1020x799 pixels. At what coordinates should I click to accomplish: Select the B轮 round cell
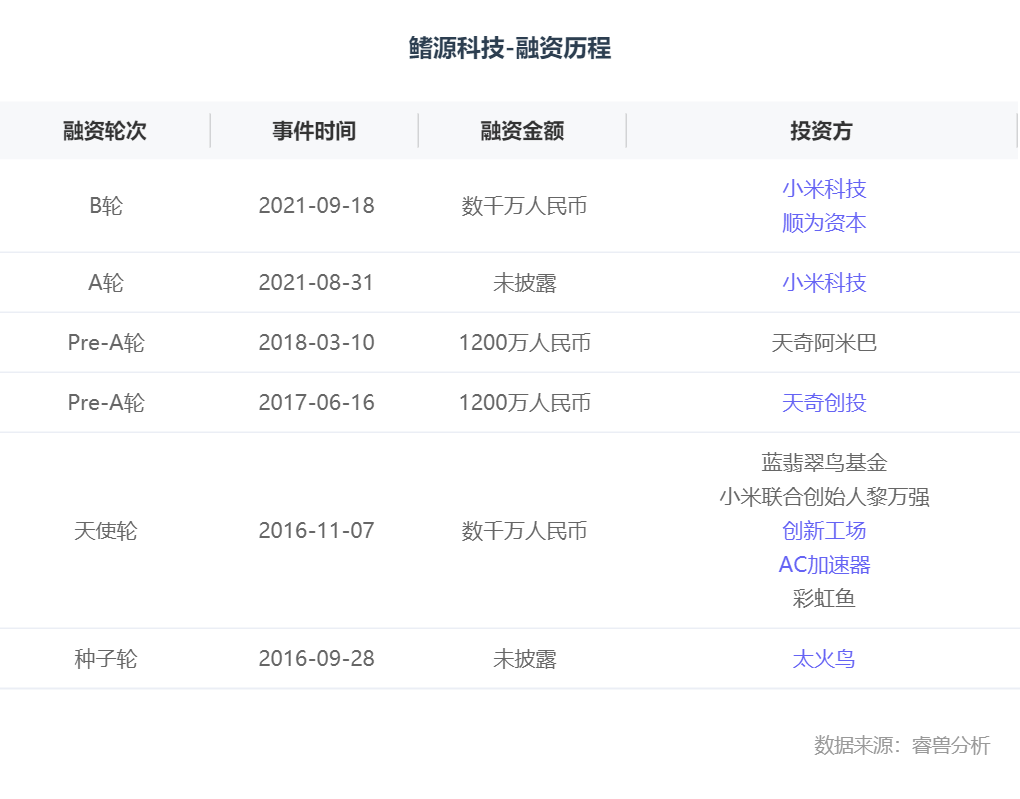(x=105, y=206)
